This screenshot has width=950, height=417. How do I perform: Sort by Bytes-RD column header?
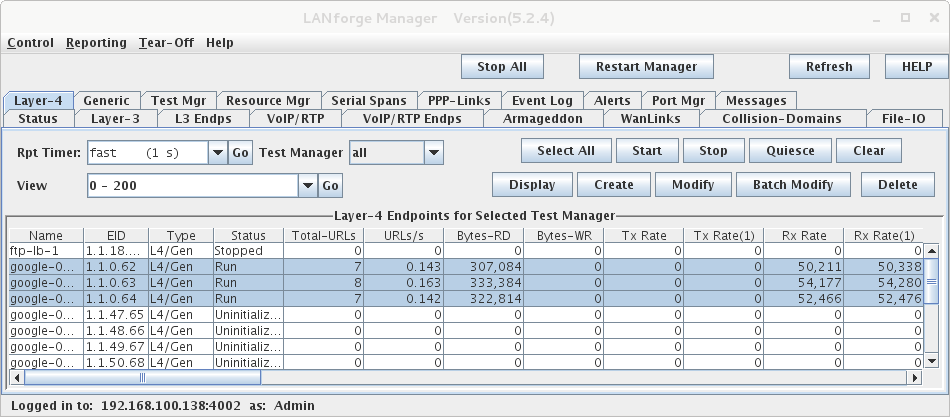click(483, 236)
